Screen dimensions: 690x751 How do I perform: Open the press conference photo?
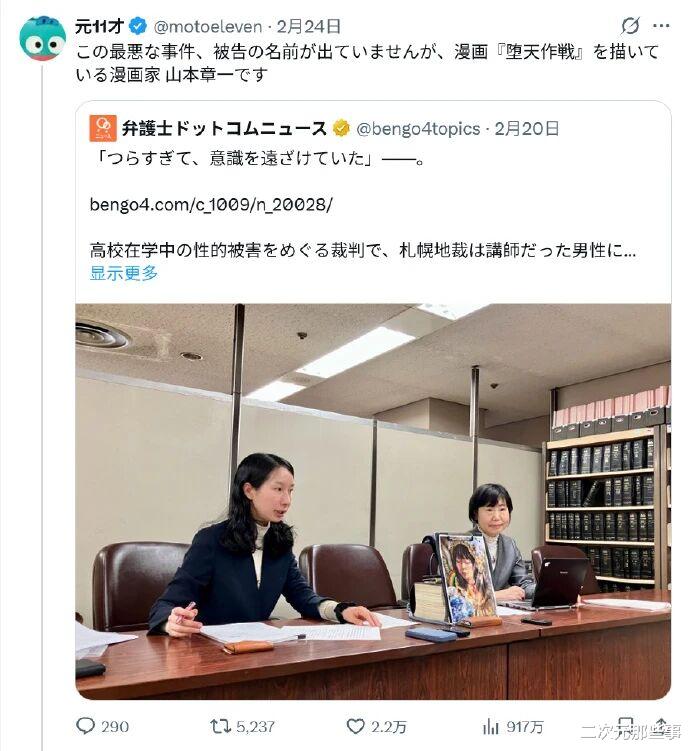click(373, 501)
